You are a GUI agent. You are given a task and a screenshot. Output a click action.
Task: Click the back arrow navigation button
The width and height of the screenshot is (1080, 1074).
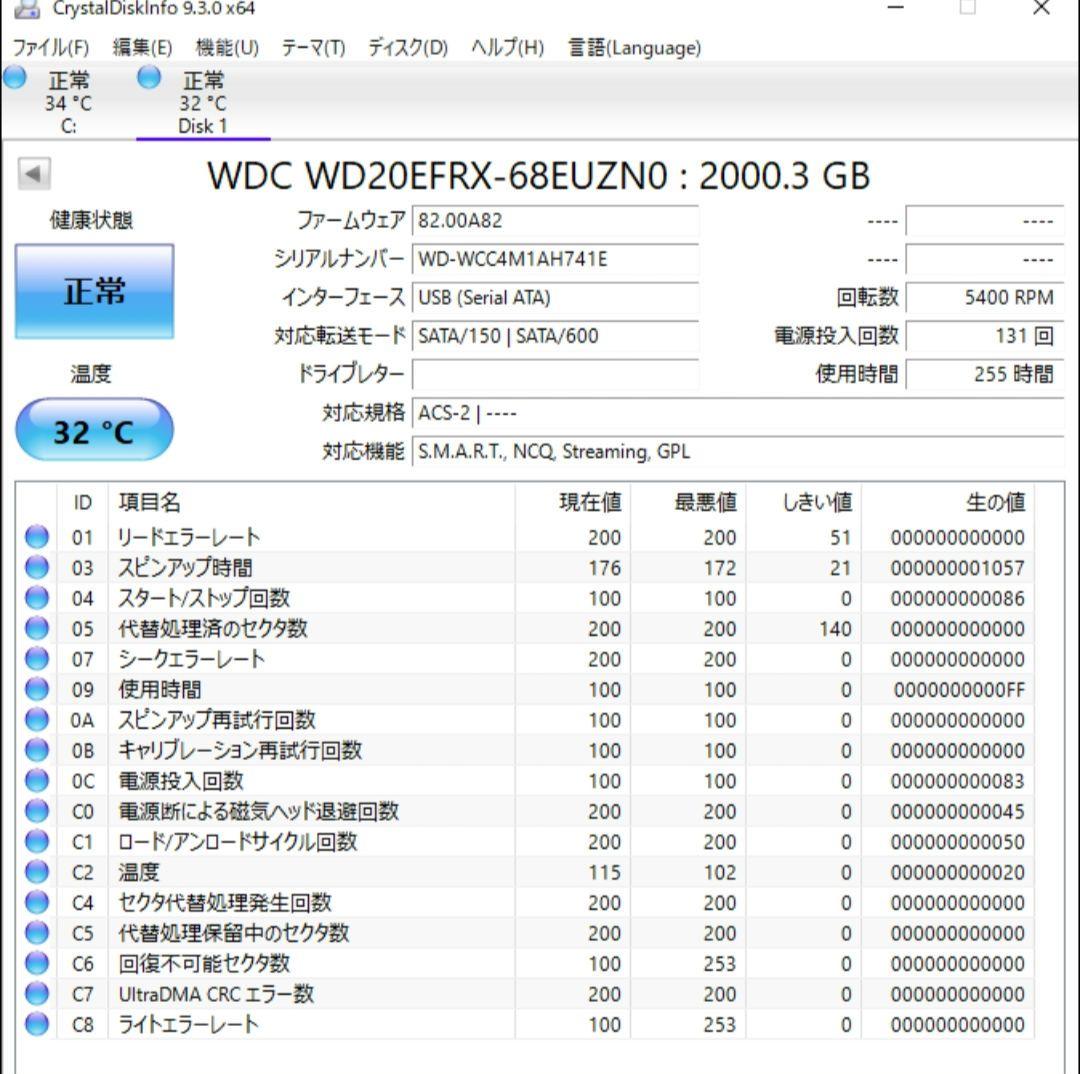click(x=35, y=173)
